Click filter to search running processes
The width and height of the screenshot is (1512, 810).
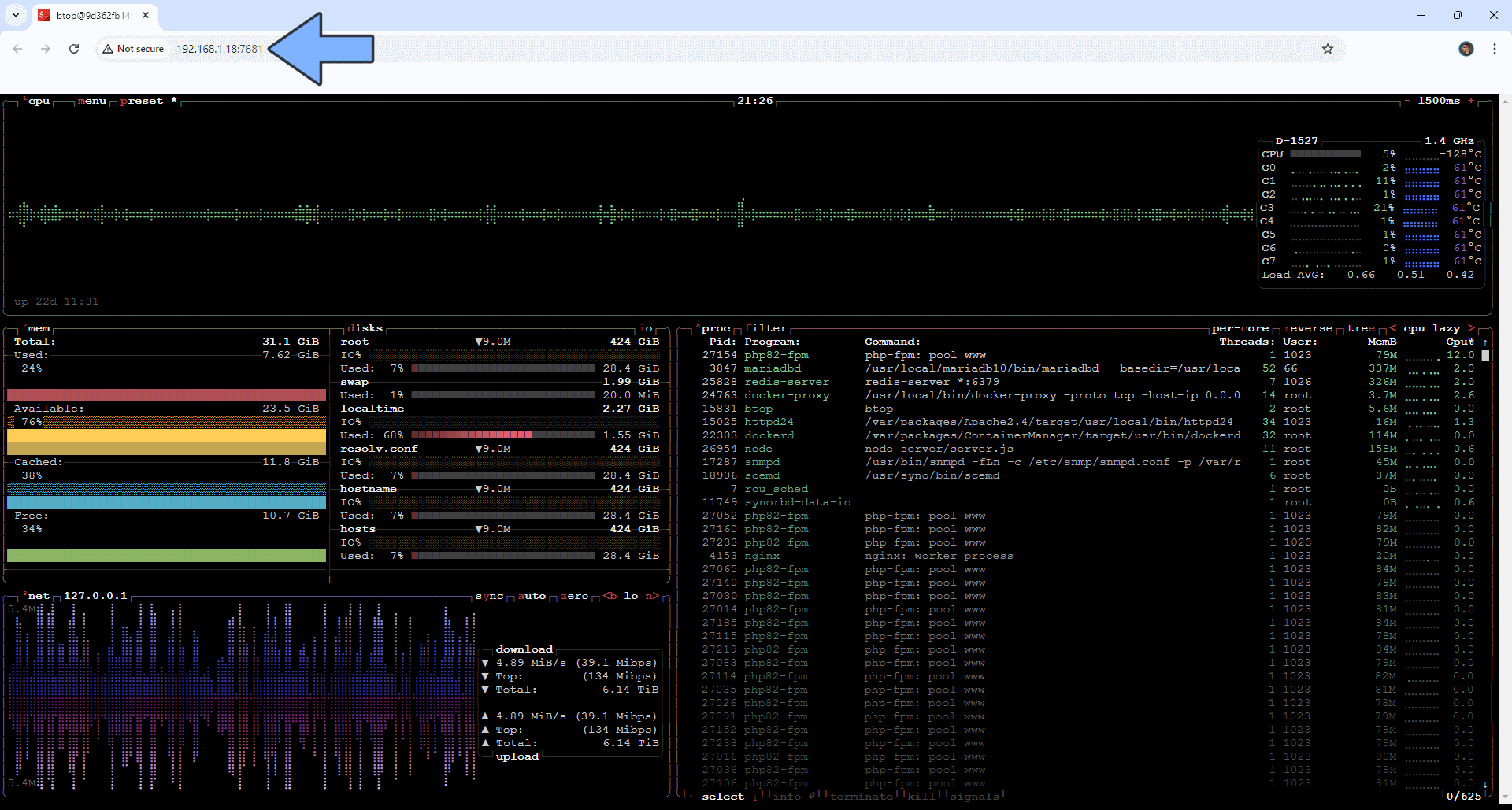(x=767, y=328)
